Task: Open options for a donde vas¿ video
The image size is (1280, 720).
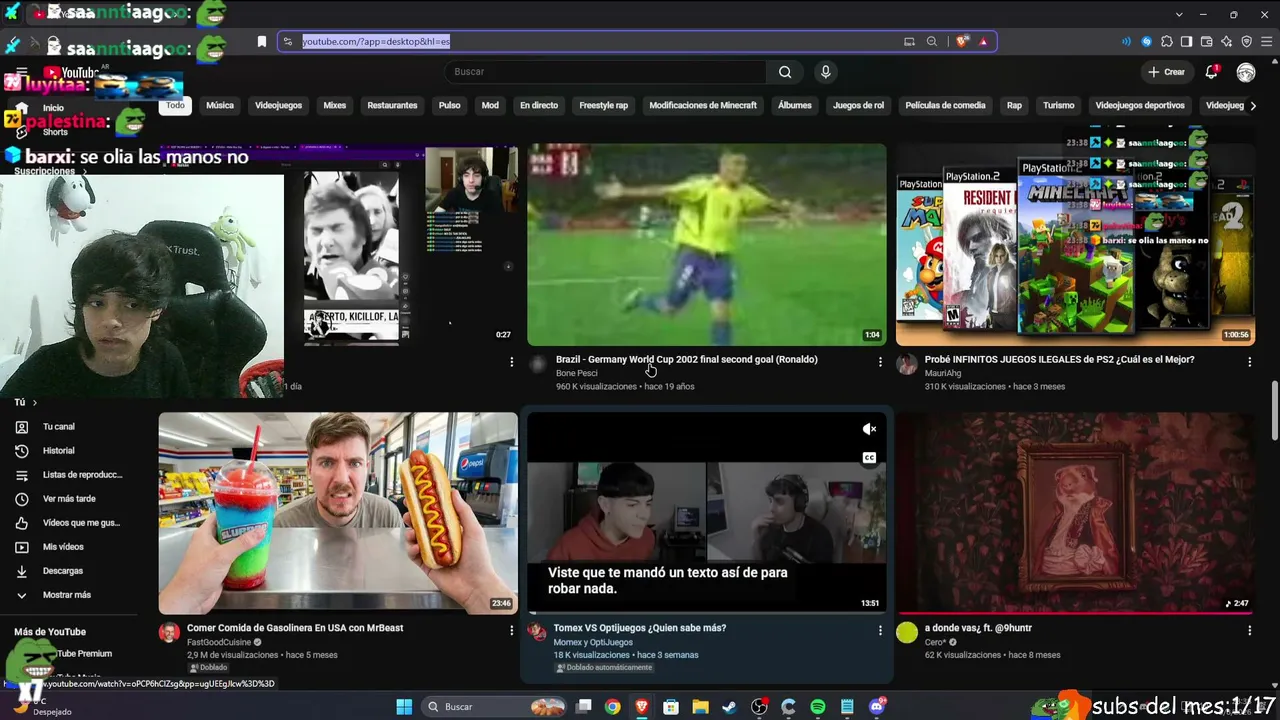Action: pyautogui.click(x=1249, y=631)
